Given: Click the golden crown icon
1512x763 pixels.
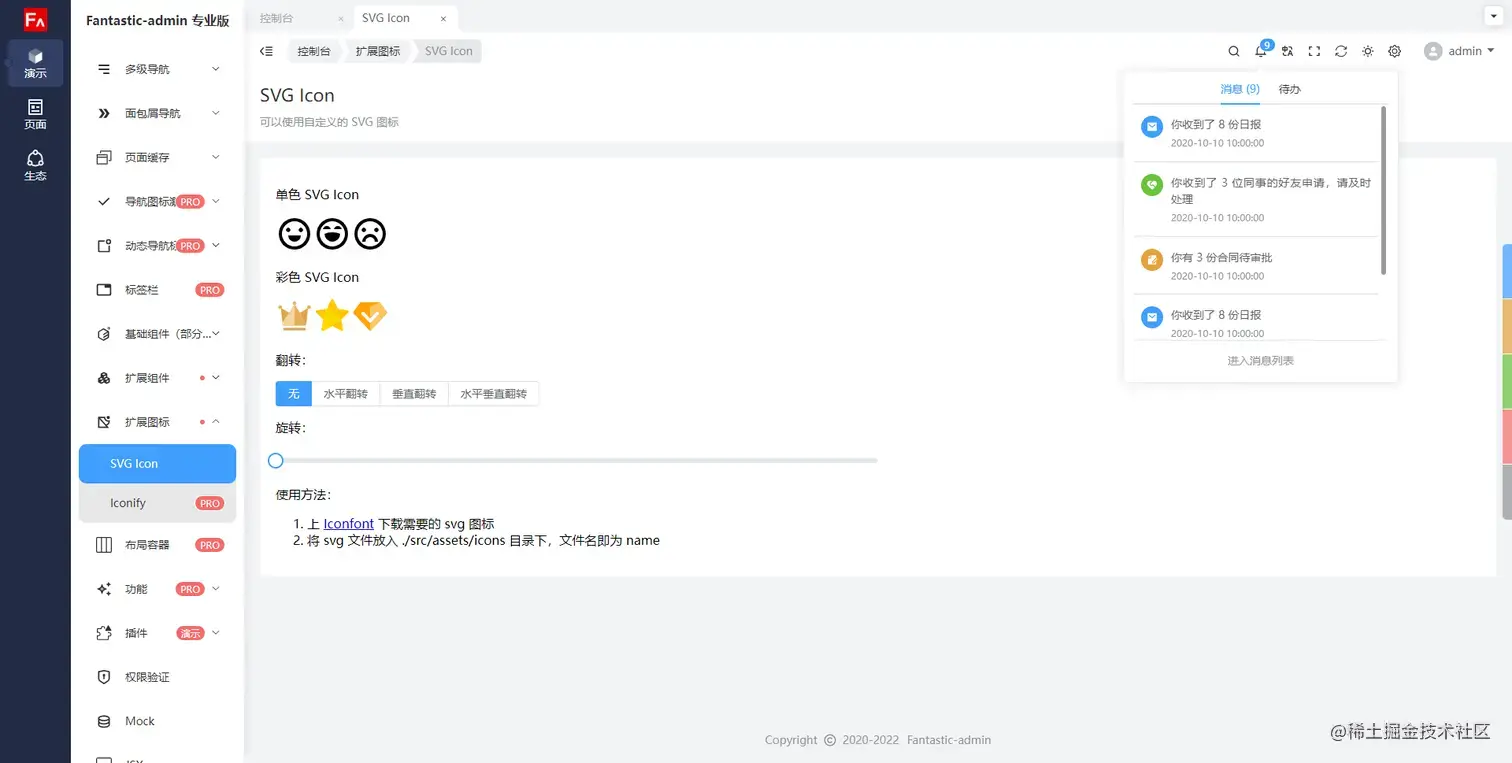Looking at the screenshot, I should pos(294,316).
